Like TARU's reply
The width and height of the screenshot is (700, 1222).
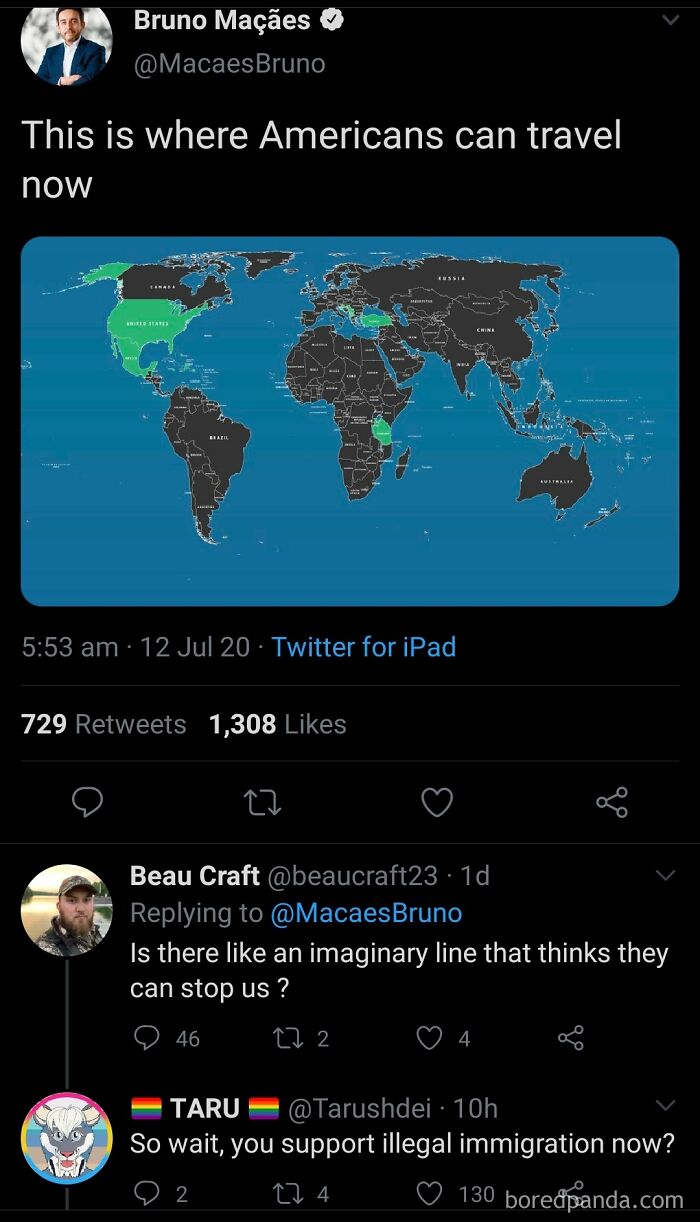tap(430, 1193)
